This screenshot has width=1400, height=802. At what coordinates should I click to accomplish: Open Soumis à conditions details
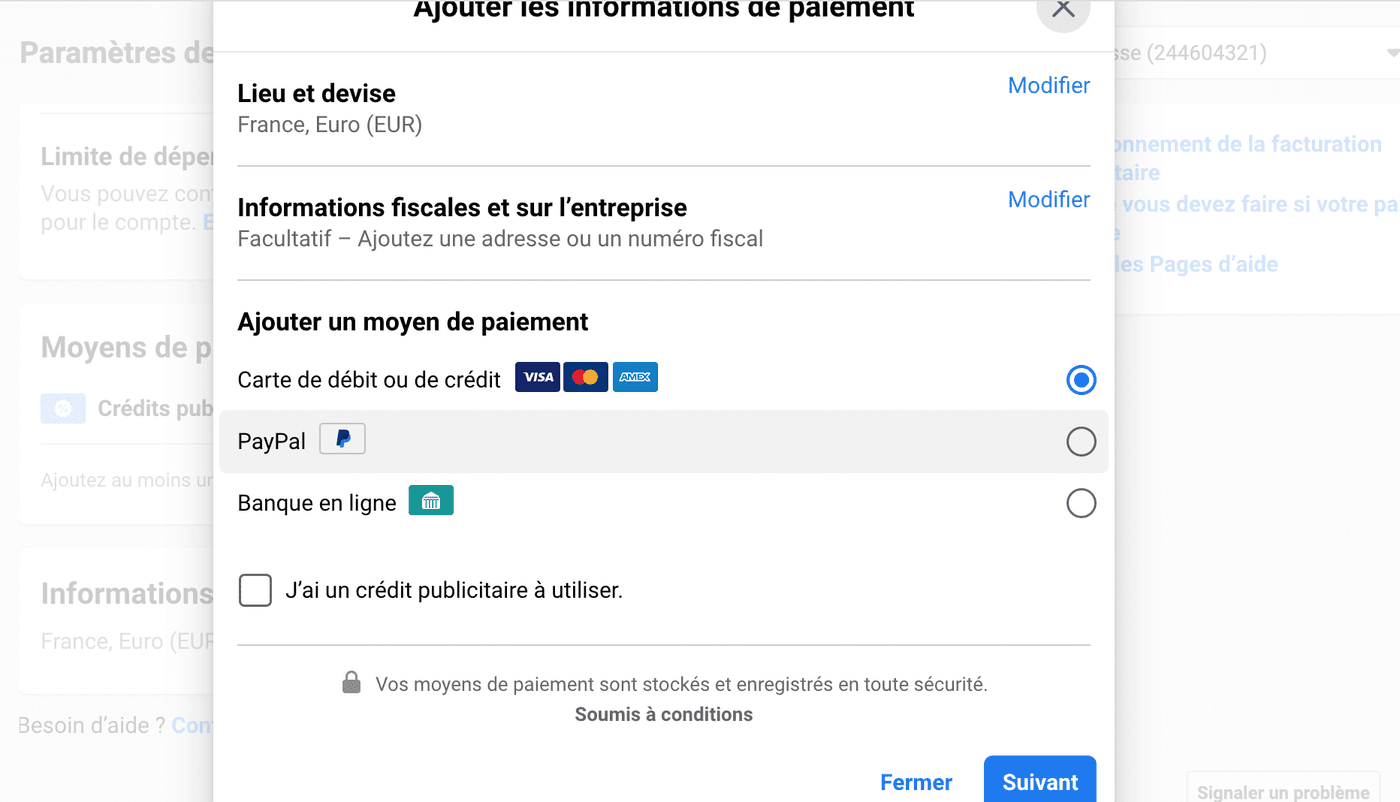coord(663,714)
